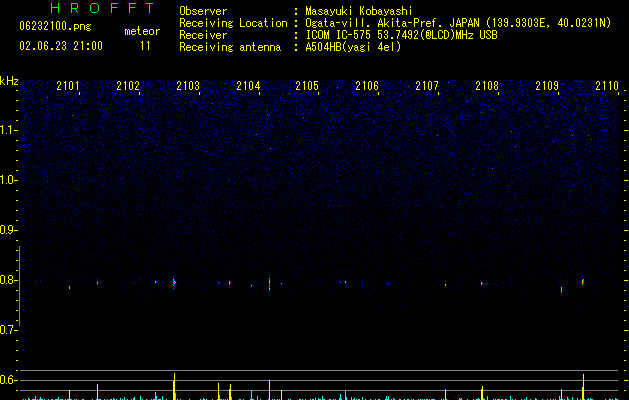Click the tall meteor echo after 2104
Viewport: 629px width, 400px height.
click(270, 284)
